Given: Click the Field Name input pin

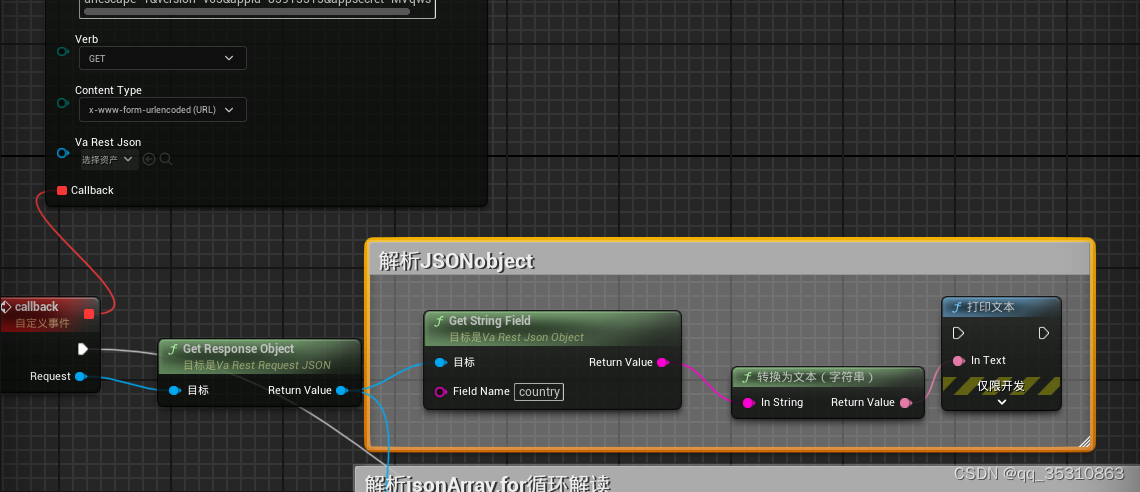Looking at the screenshot, I should click(441, 392).
